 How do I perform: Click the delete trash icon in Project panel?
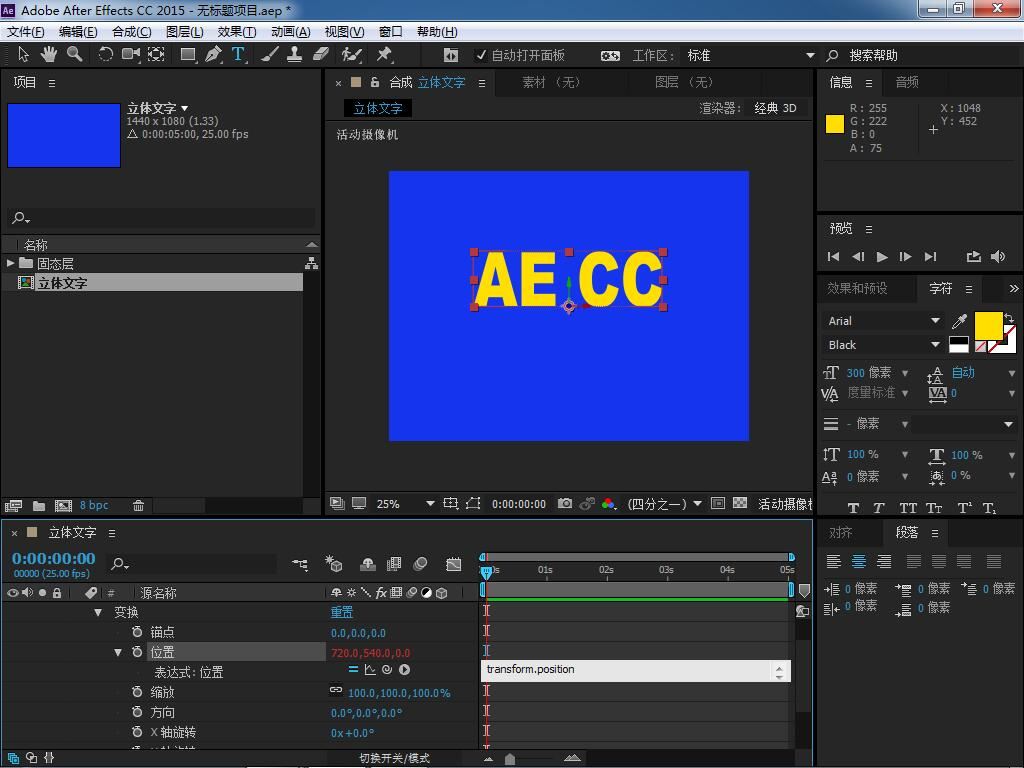click(138, 505)
